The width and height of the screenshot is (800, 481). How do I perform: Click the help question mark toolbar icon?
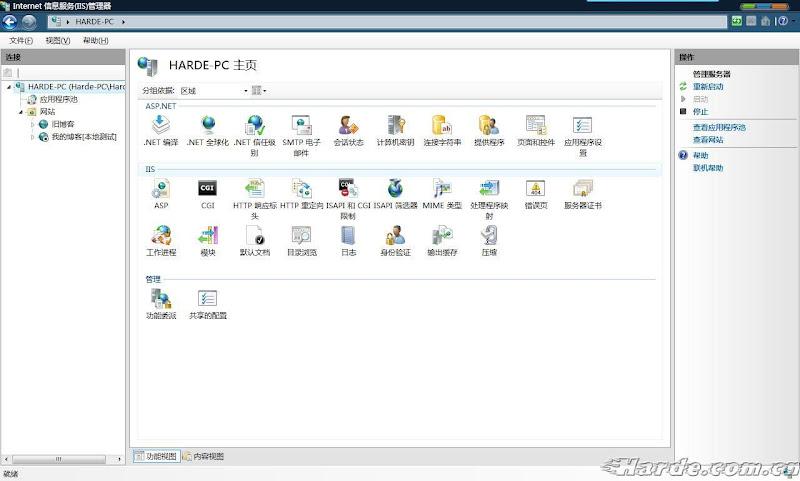pos(783,21)
